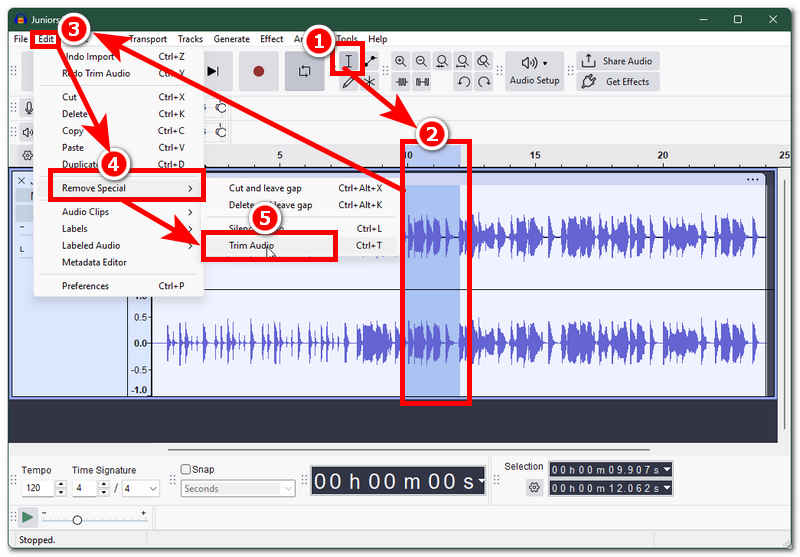Open the timeline options gear icon
Image resolution: width=800 pixels, height=557 pixels.
(x=27, y=155)
